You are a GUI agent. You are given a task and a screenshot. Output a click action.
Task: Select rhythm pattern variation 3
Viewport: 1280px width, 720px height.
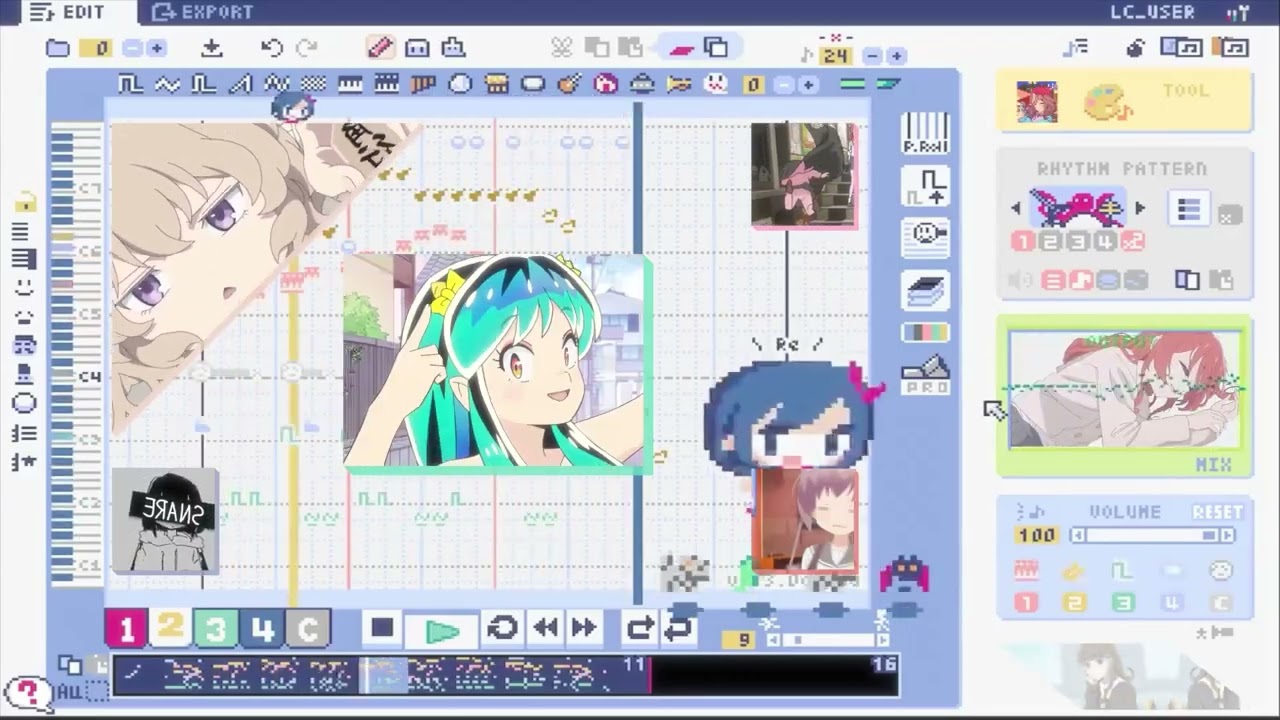point(1077,241)
